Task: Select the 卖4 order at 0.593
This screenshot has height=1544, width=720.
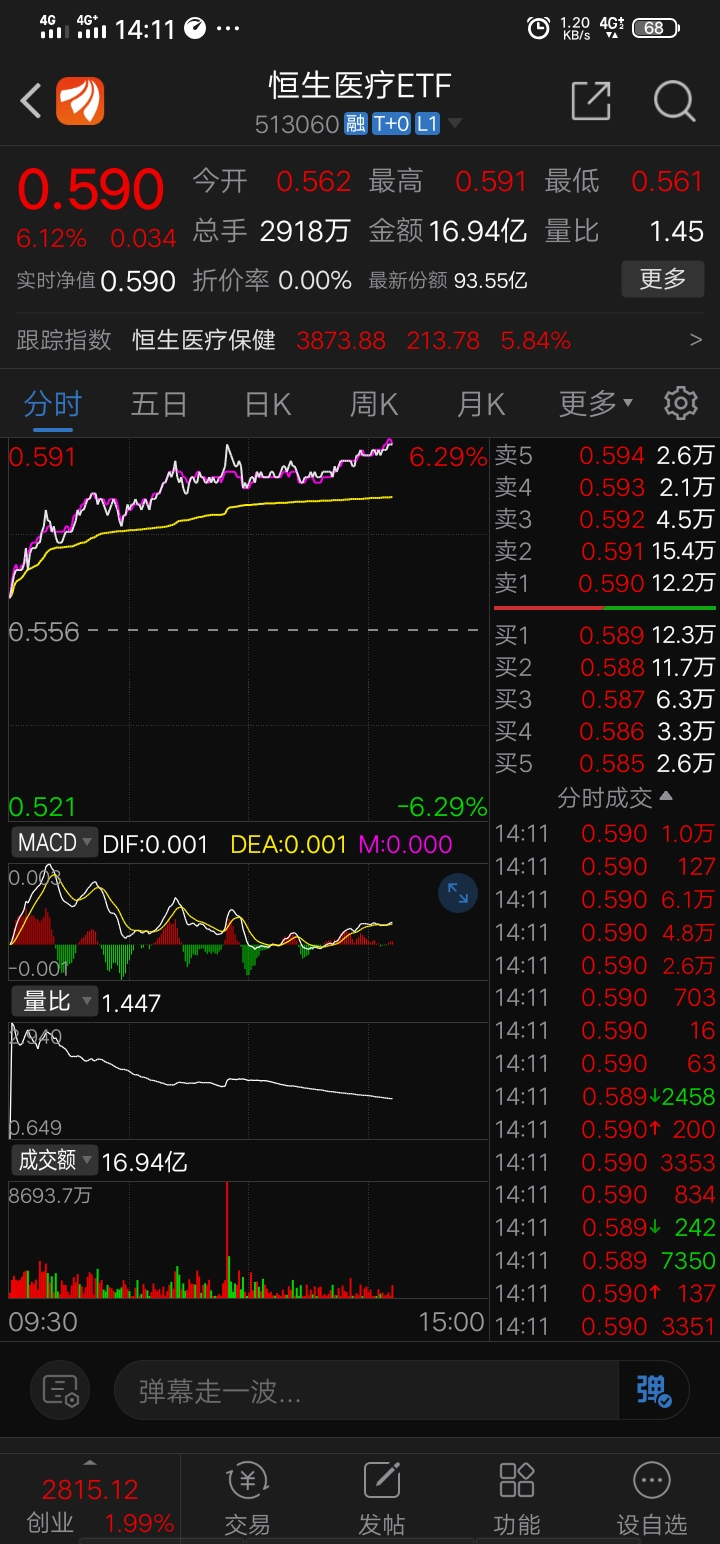Action: click(x=605, y=488)
